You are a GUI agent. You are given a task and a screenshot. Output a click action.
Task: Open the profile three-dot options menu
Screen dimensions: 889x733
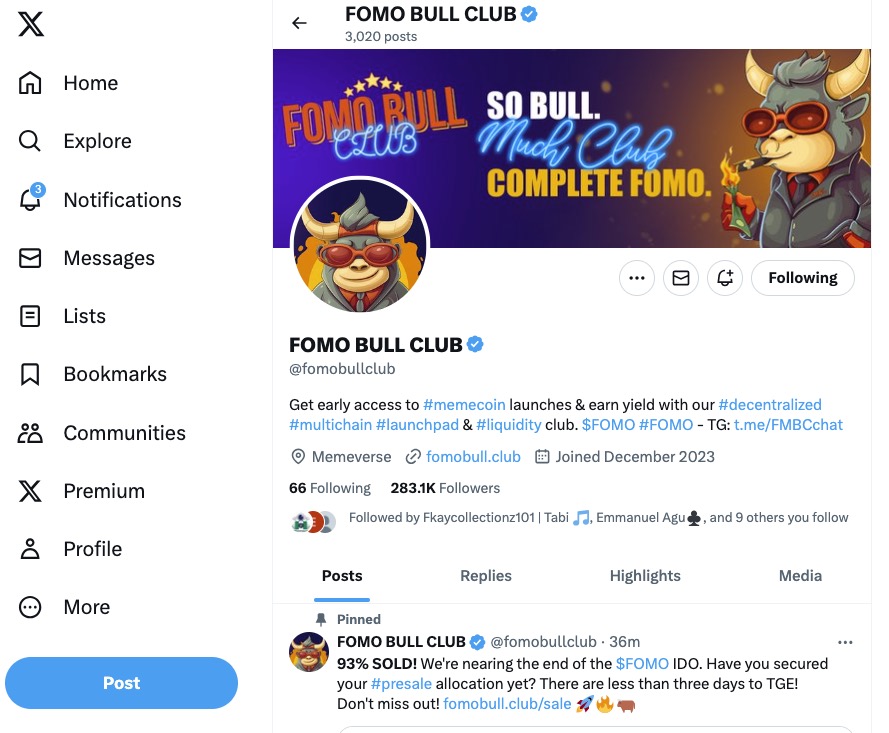pyautogui.click(x=637, y=278)
